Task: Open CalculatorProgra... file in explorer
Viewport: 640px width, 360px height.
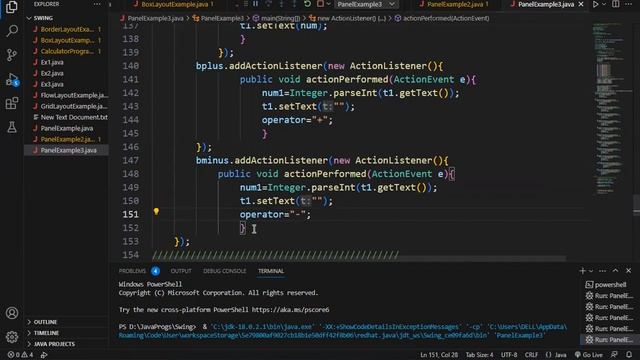Action: tap(67, 51)
